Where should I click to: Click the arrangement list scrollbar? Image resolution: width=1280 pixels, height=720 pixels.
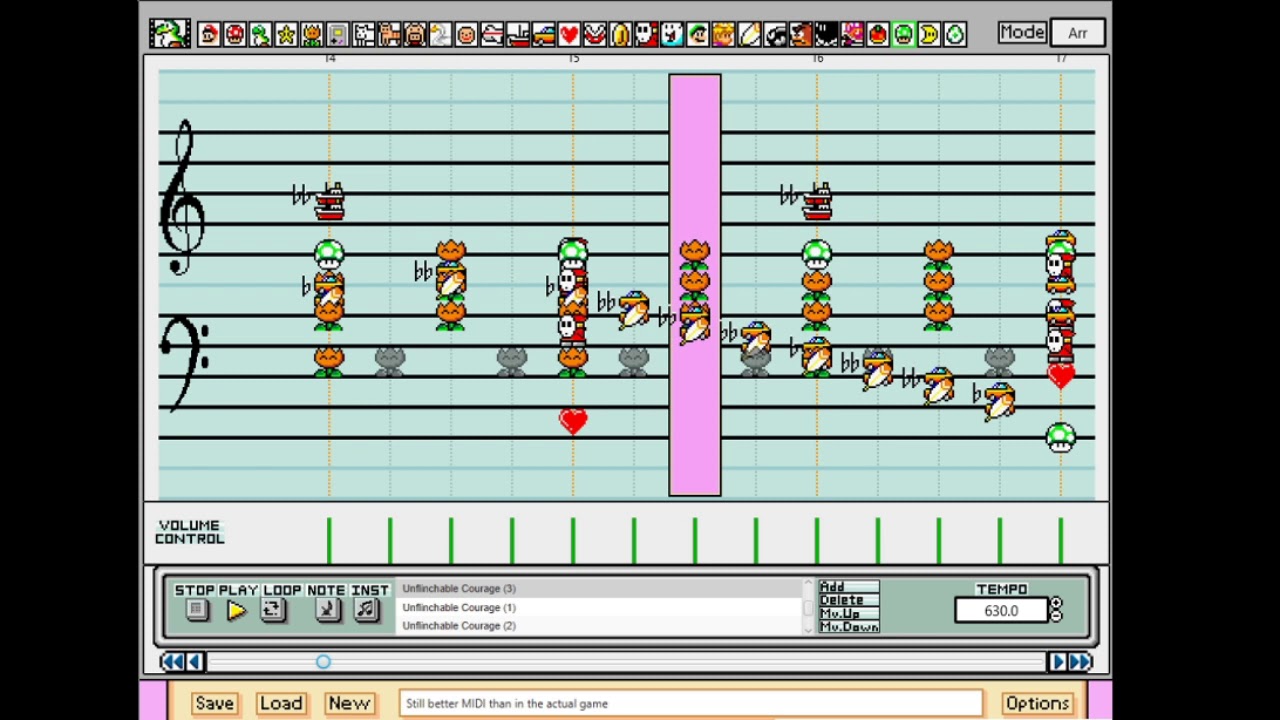tap(807, 607)
